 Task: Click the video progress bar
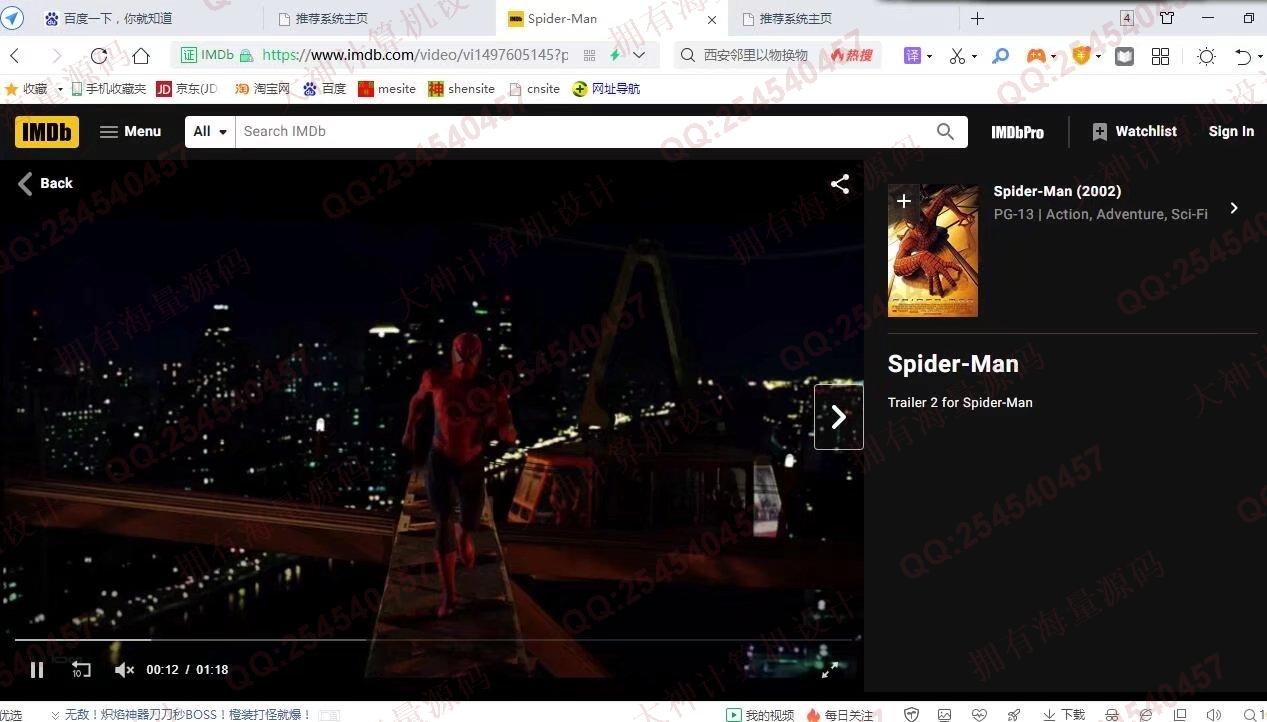pos(433,639)
